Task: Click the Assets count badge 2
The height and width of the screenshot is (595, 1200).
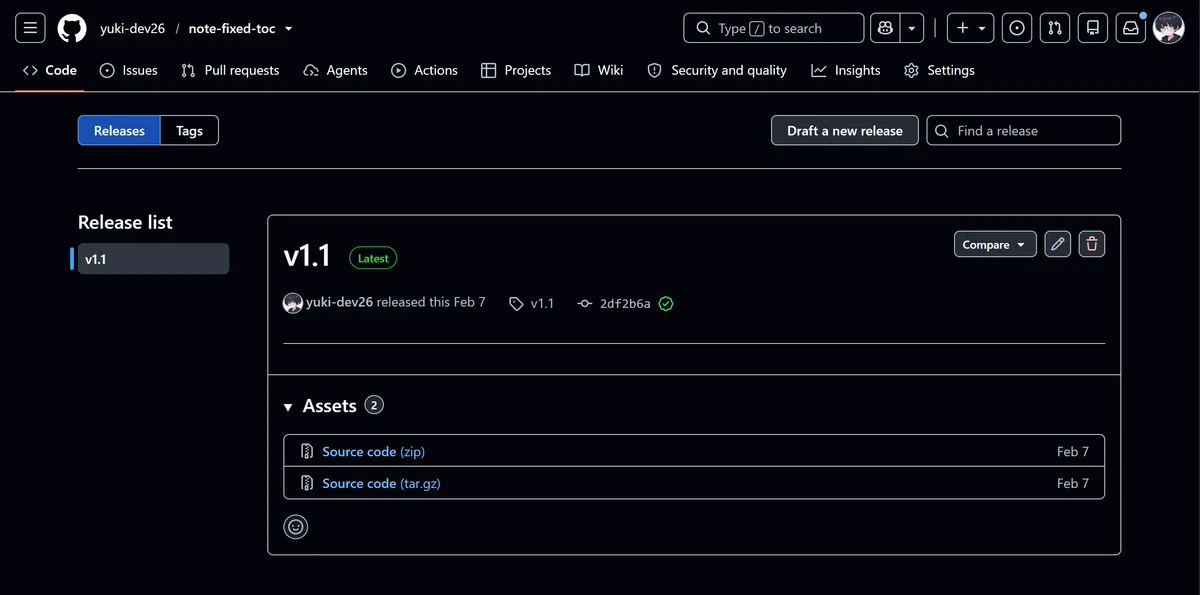Action: click(374, 405)
